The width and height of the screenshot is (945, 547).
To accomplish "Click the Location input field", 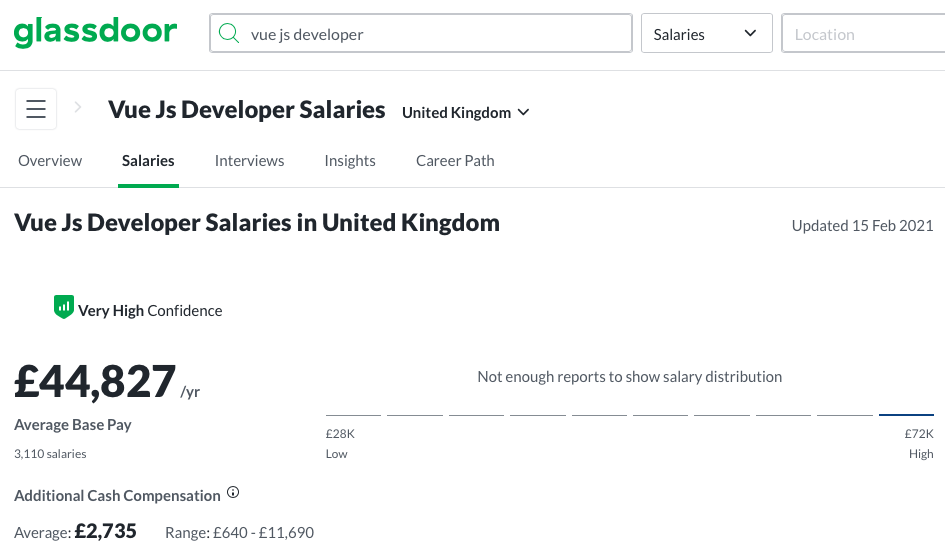I will [863, 33].
